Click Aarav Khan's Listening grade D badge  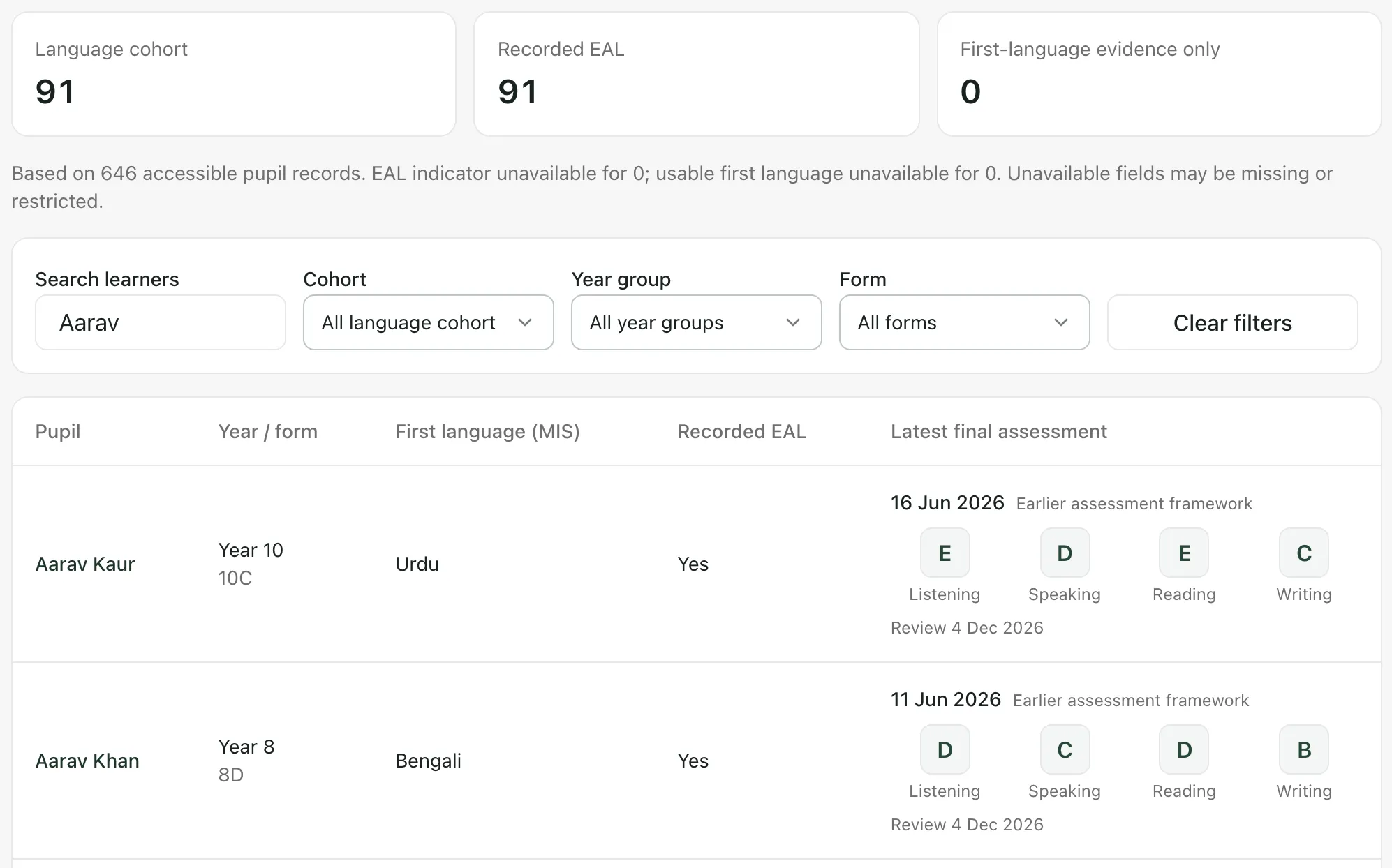point(945,749)
